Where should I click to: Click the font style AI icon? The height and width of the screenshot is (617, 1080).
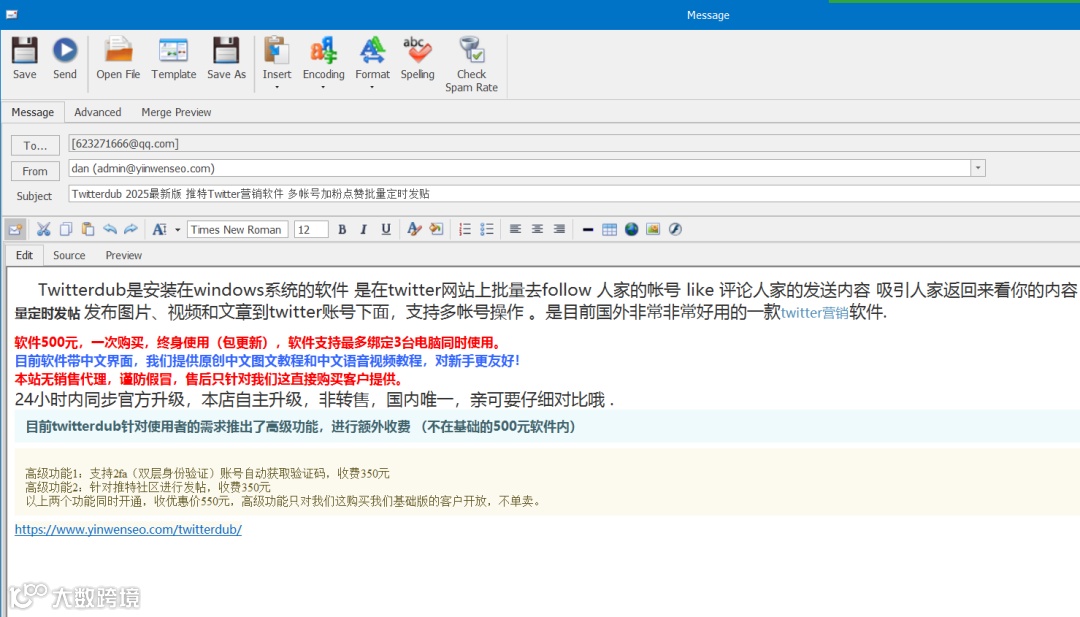(159, 229)
